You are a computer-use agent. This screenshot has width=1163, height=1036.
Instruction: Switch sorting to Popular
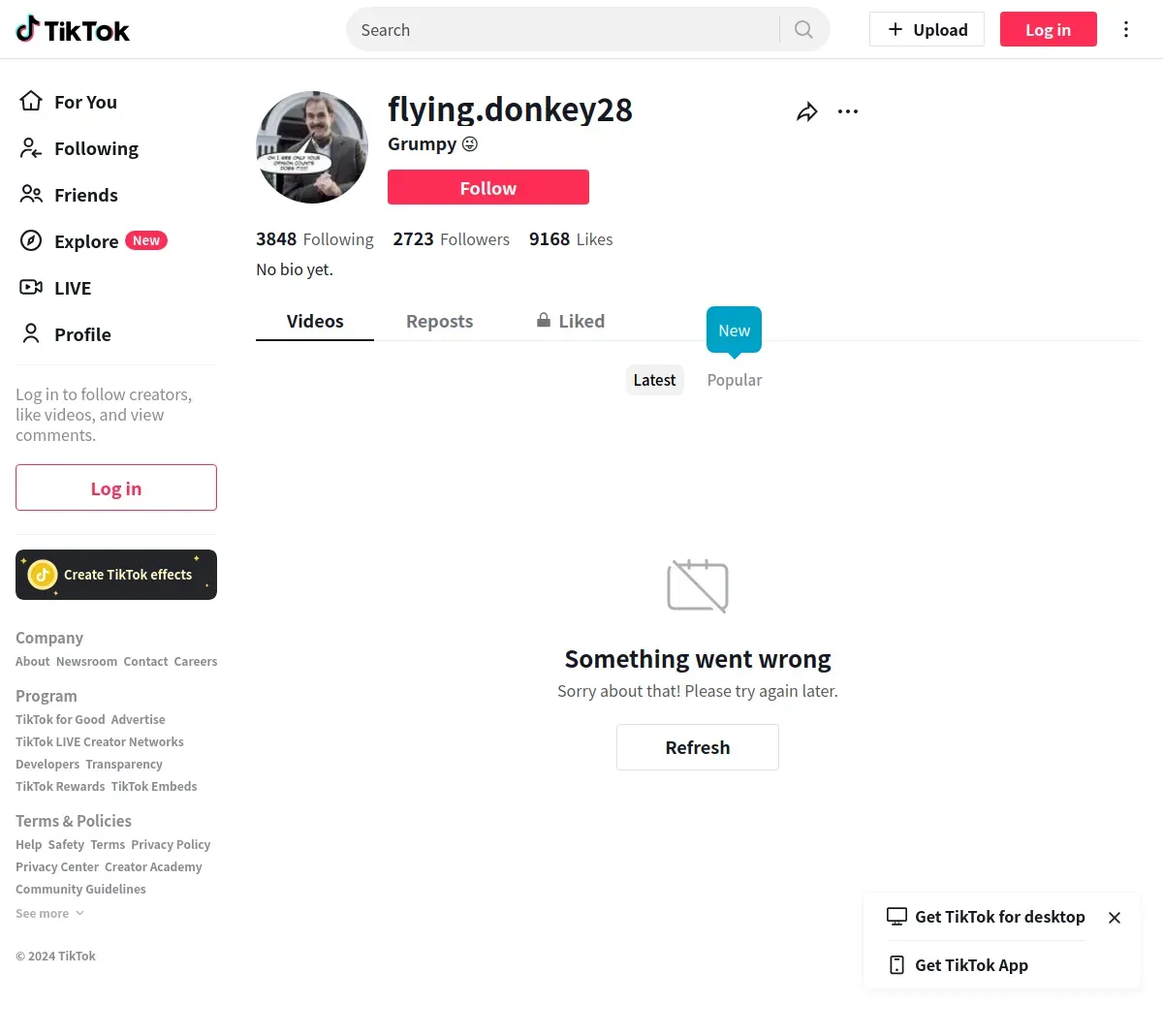pos(735,380)
